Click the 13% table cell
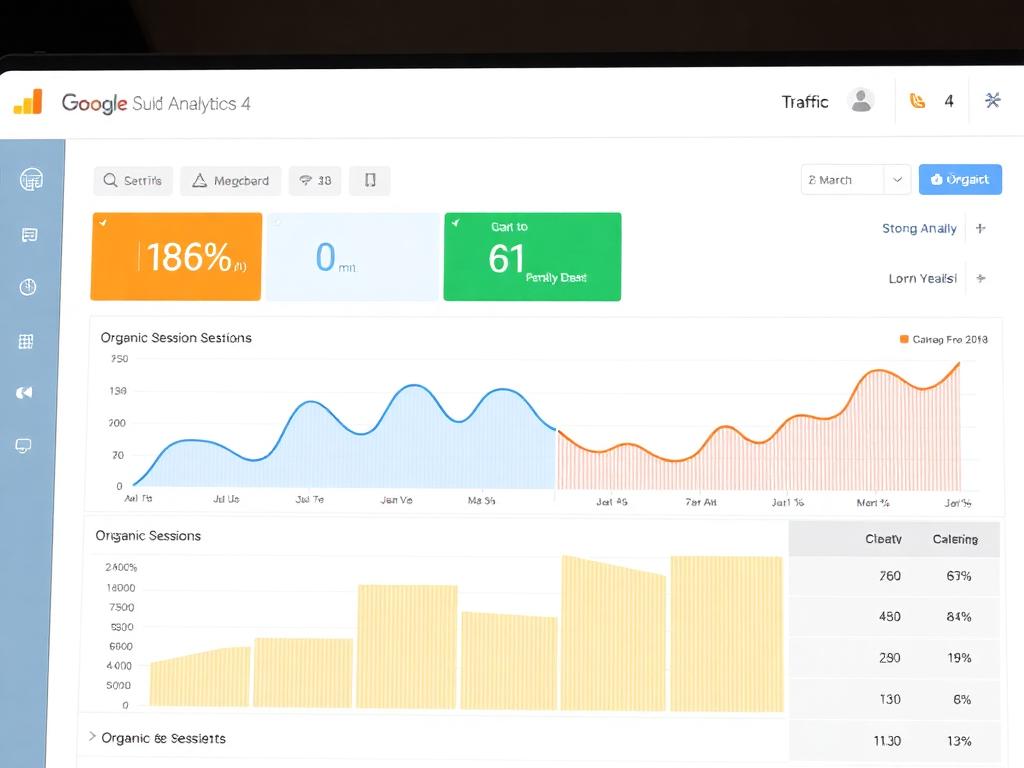1024x768 pixels. [x=959, y=741]
